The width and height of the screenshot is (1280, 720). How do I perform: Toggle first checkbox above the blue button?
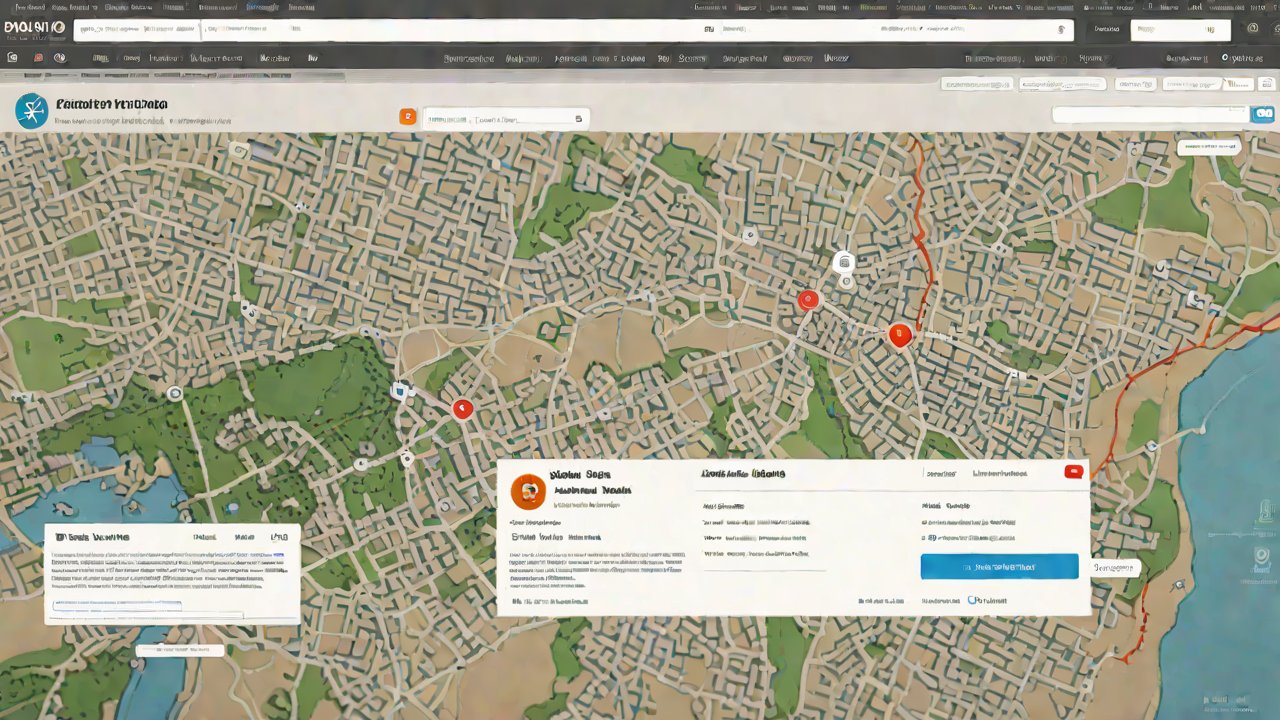click(x=925, y=522)
